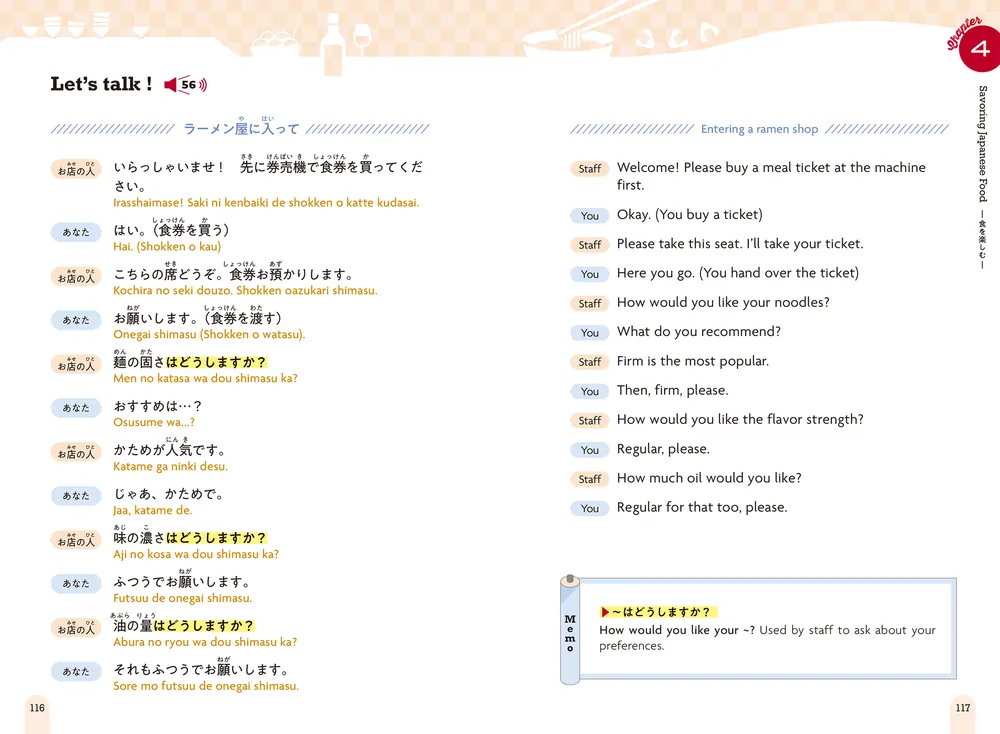This screenshot has height=734, width=1000.
Task: Select romaji "Abura no ryou wa dou shimasu ka?"
Action: point(205,643)
